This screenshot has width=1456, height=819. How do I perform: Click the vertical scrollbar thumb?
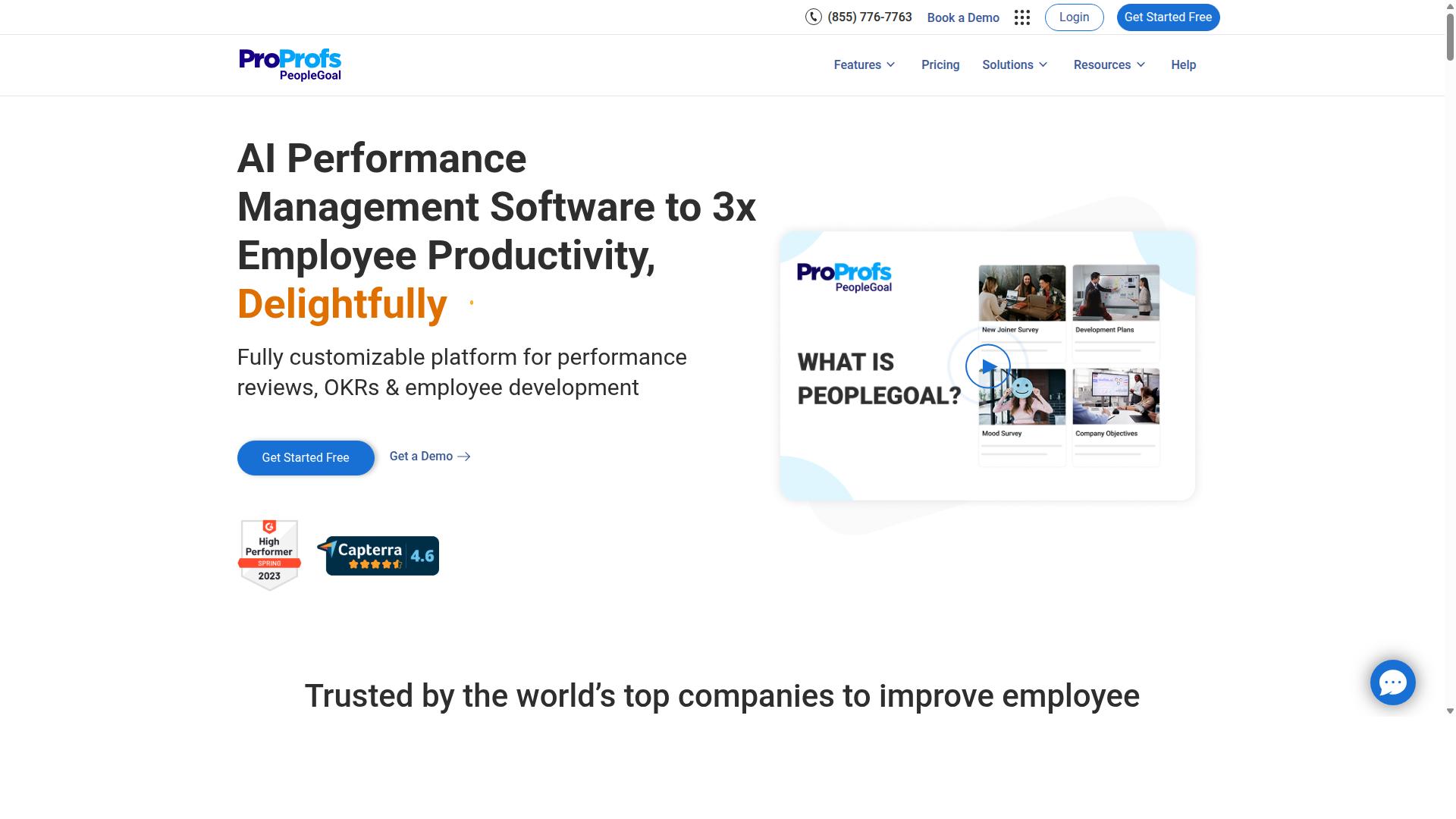1450,36
